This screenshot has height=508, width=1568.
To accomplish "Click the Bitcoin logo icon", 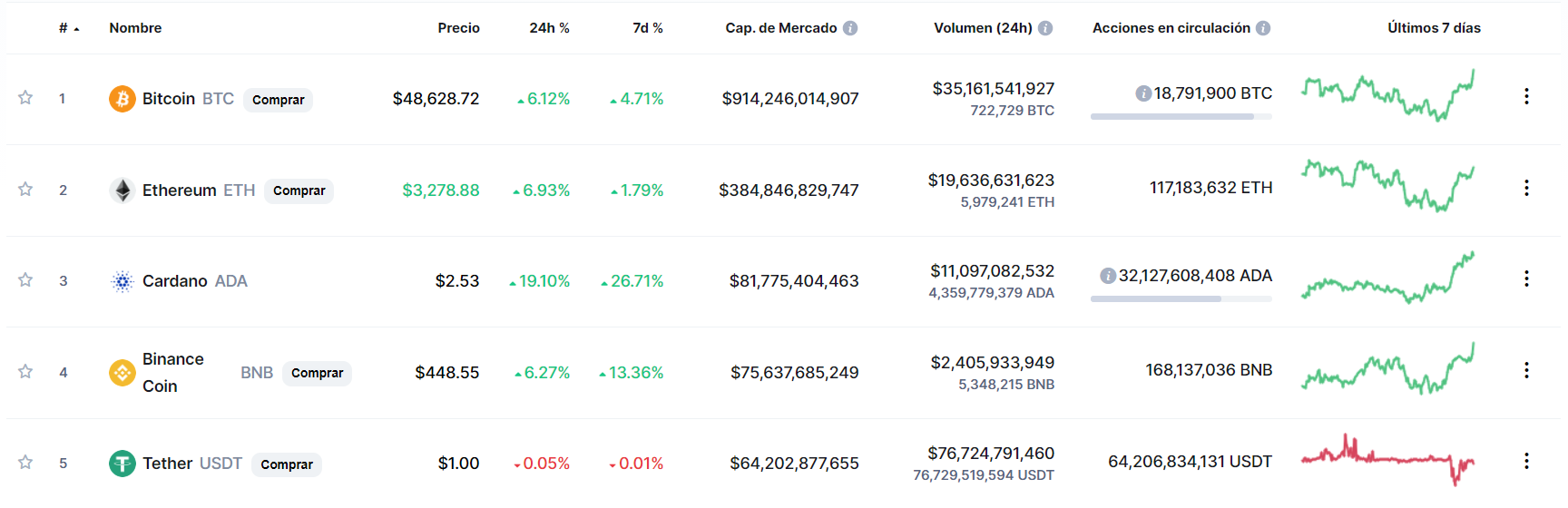I will 122,99.
